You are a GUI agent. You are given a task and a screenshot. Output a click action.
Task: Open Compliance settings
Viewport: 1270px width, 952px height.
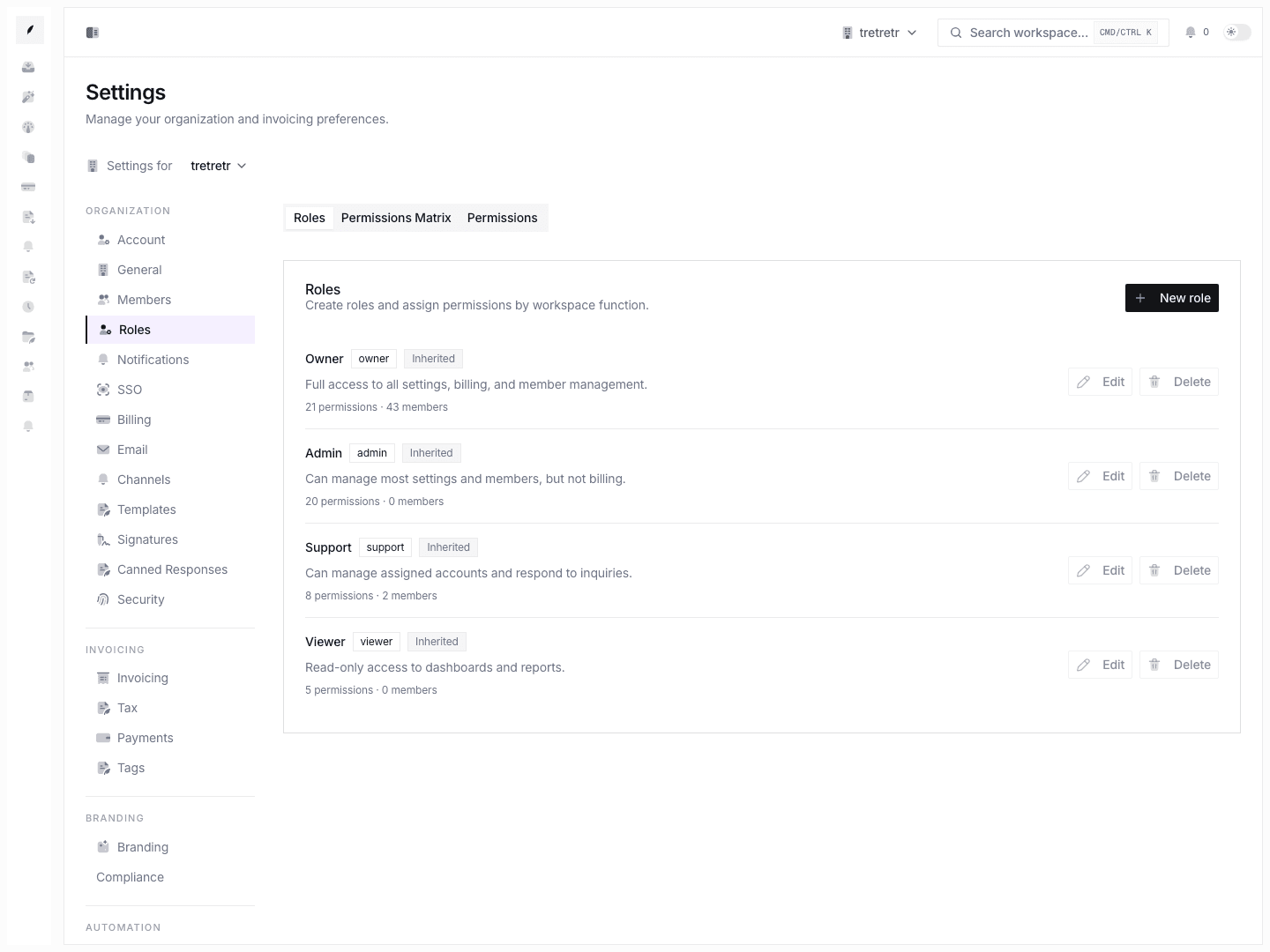coord(170,877)
